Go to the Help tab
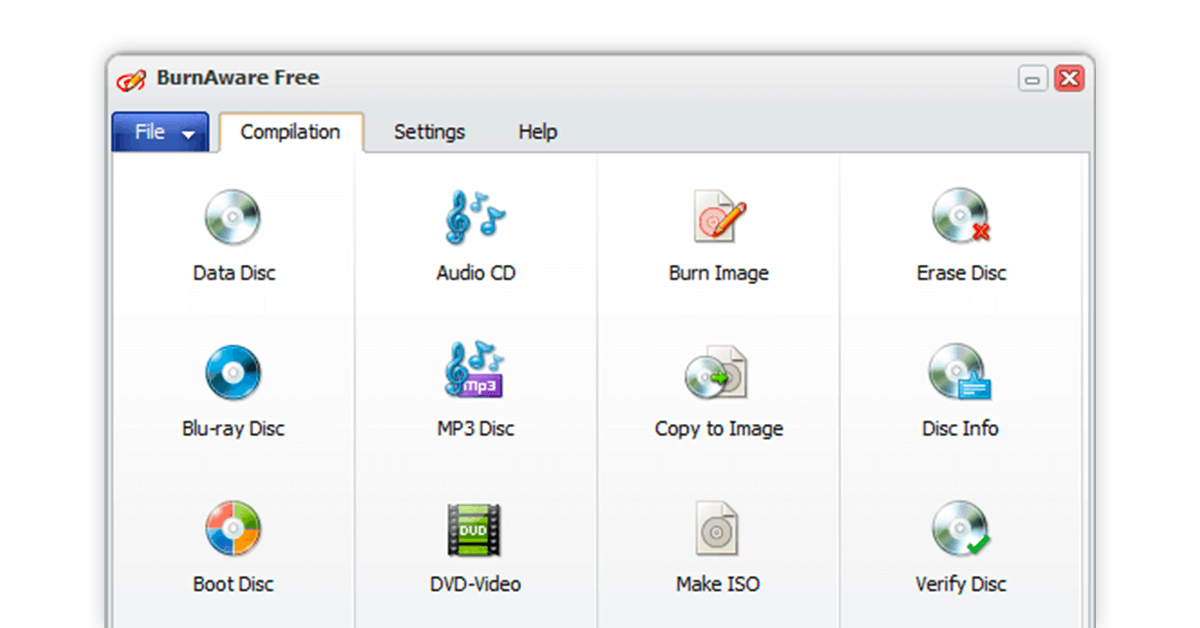This screenshot has height=628, width=1200. pos(537,132)
